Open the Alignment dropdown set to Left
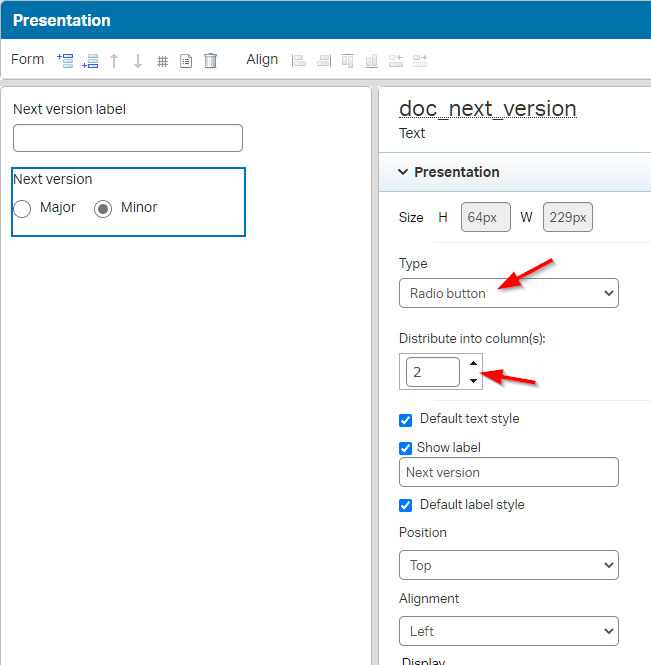The image size is (651, 665). click(x=508, y=631)
